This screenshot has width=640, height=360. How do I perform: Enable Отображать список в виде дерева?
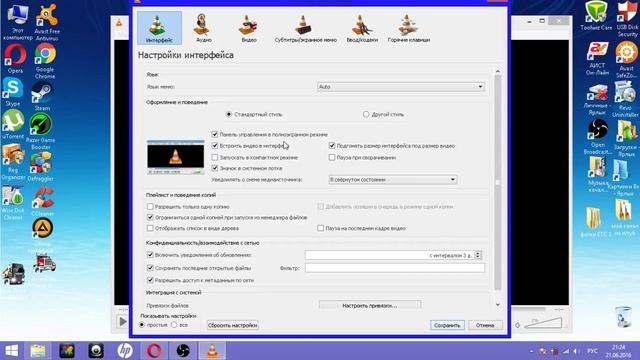click(150, 228)
